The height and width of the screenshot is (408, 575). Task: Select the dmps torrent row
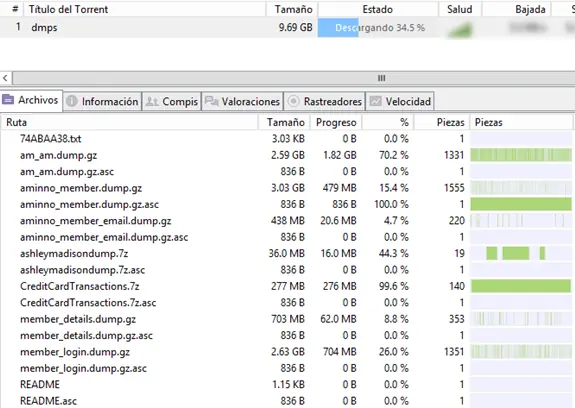point(288,27)
